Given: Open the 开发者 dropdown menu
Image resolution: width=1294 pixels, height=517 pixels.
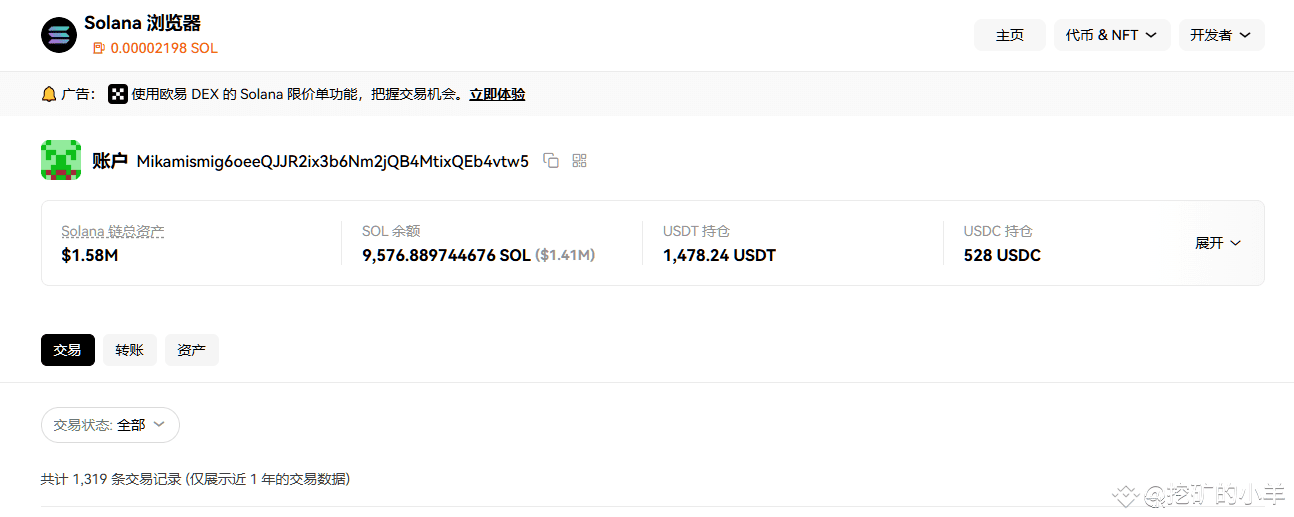Looking at the screenshot, I should tap(1221, 35).
